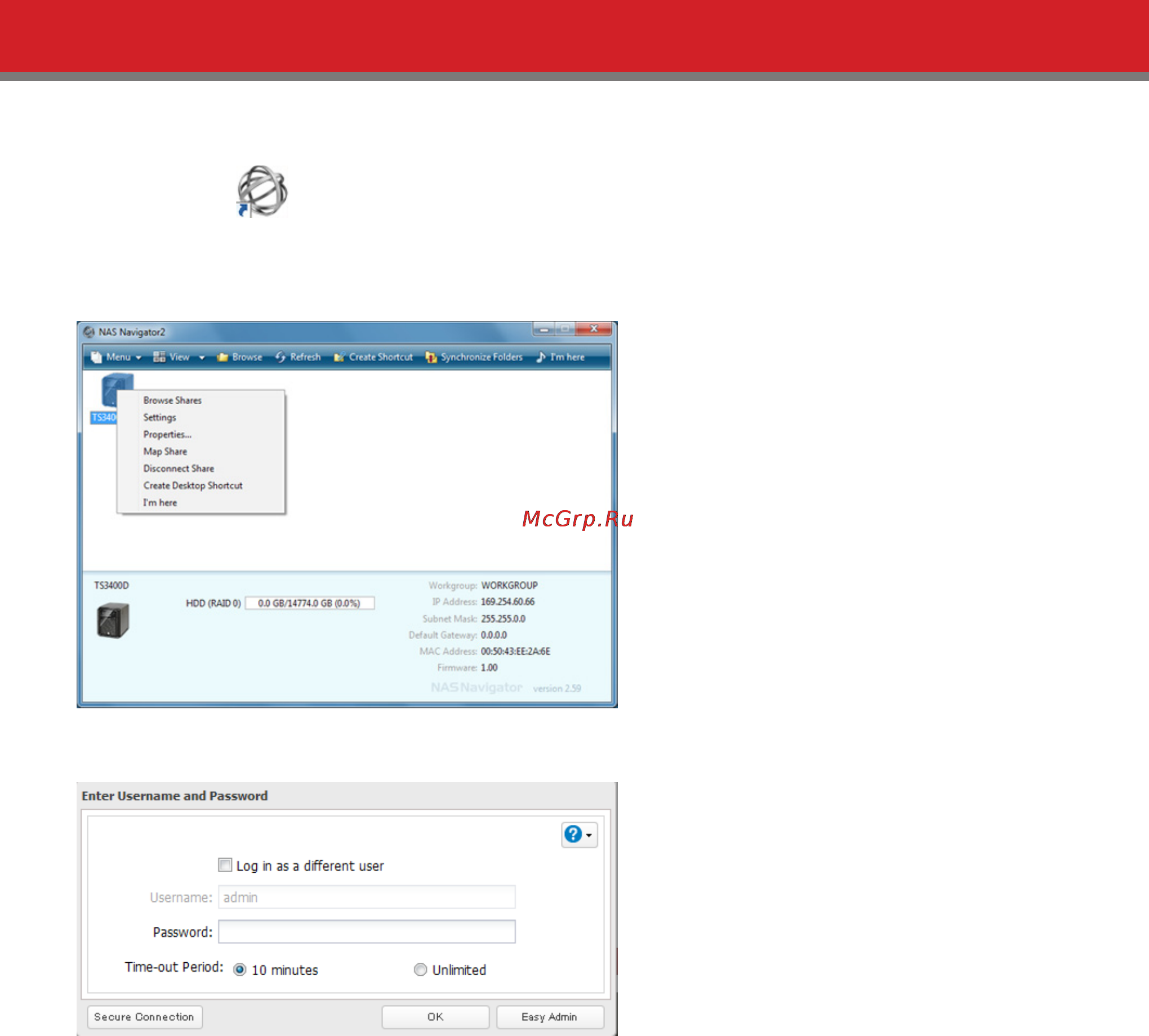Choose Browse Shares from context menu
Image resolution: width=1149 pixels, height=1036 pixels.
(x=172, y=400)
